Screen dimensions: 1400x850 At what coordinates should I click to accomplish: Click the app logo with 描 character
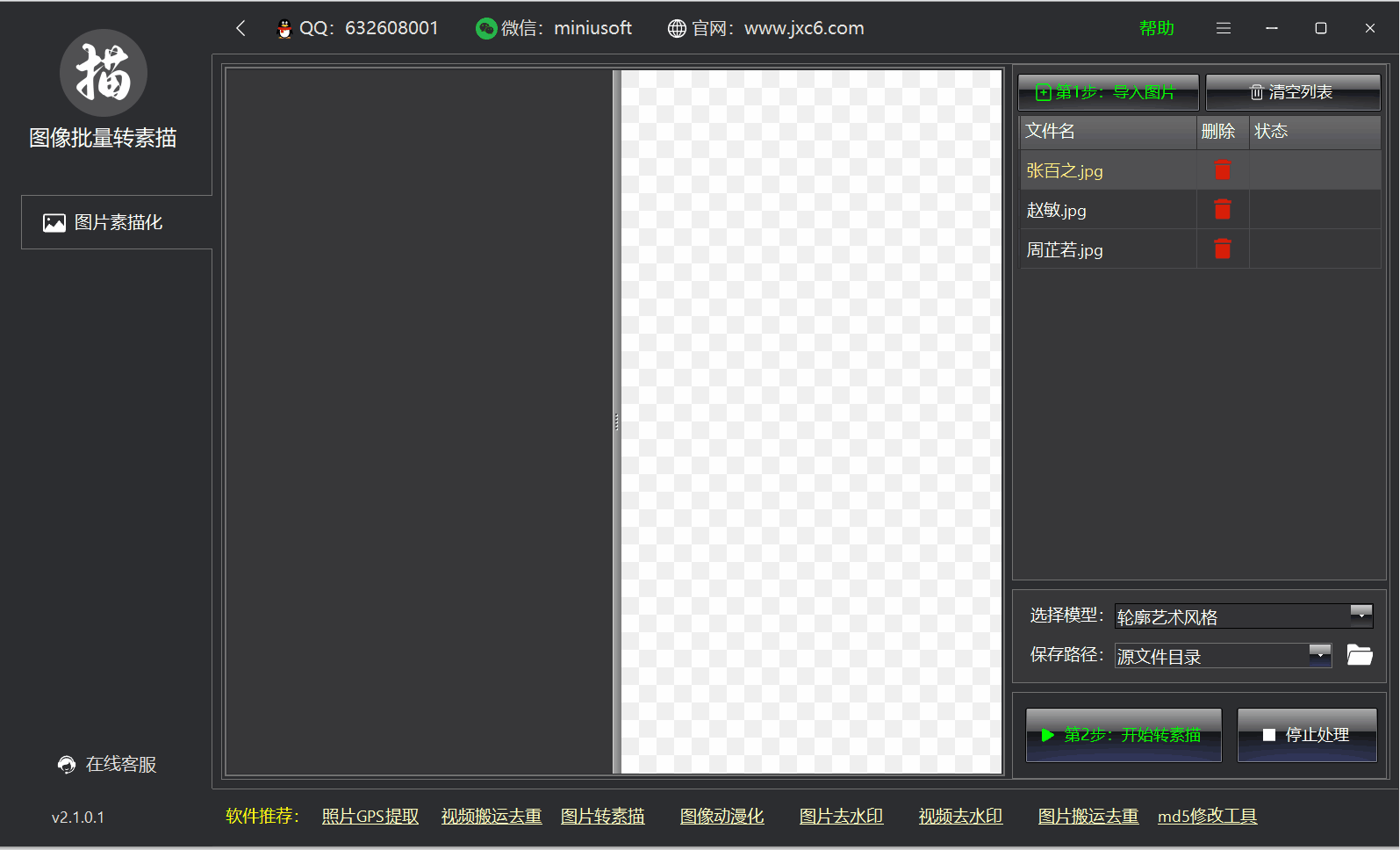tap(104, 73)
